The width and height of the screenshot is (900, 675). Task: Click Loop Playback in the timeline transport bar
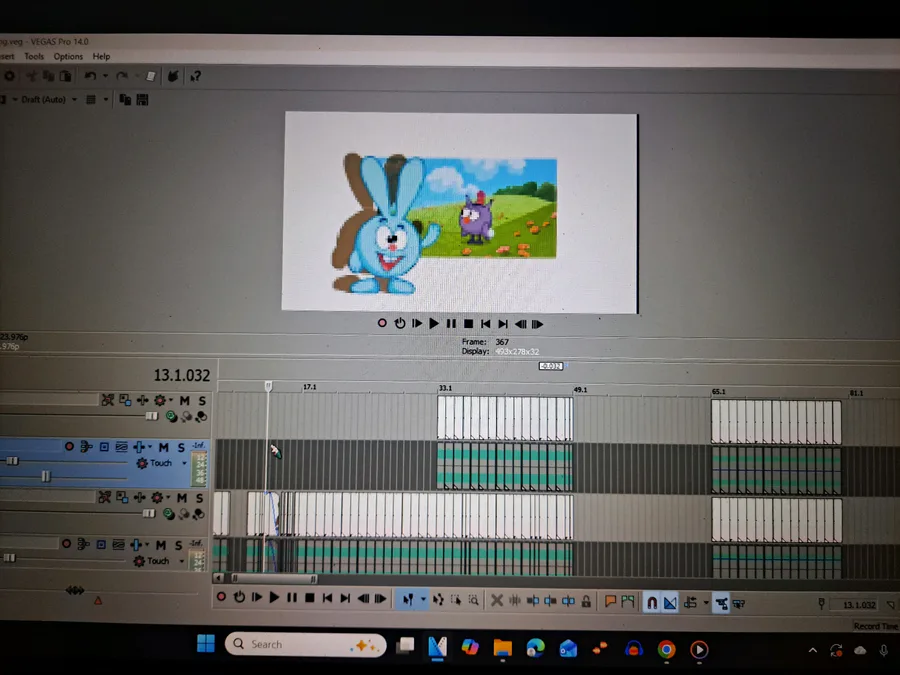click(239, 597)
